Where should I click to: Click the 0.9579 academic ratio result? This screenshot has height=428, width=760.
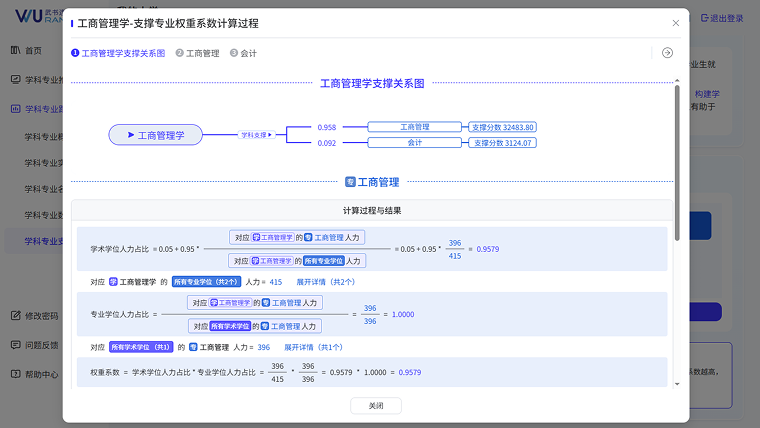tap(488, 249)
